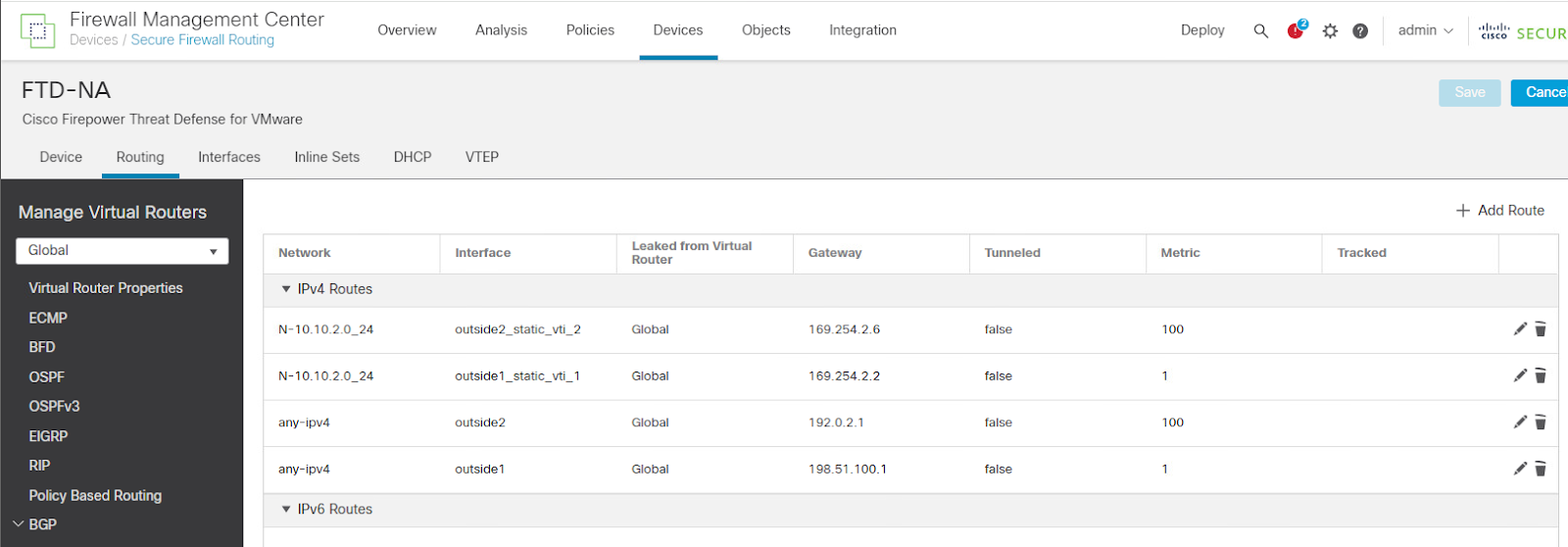Select the Routing tab
This screenshot has width=1568, height=547.
pyautogui.click(x=140, y=157)
